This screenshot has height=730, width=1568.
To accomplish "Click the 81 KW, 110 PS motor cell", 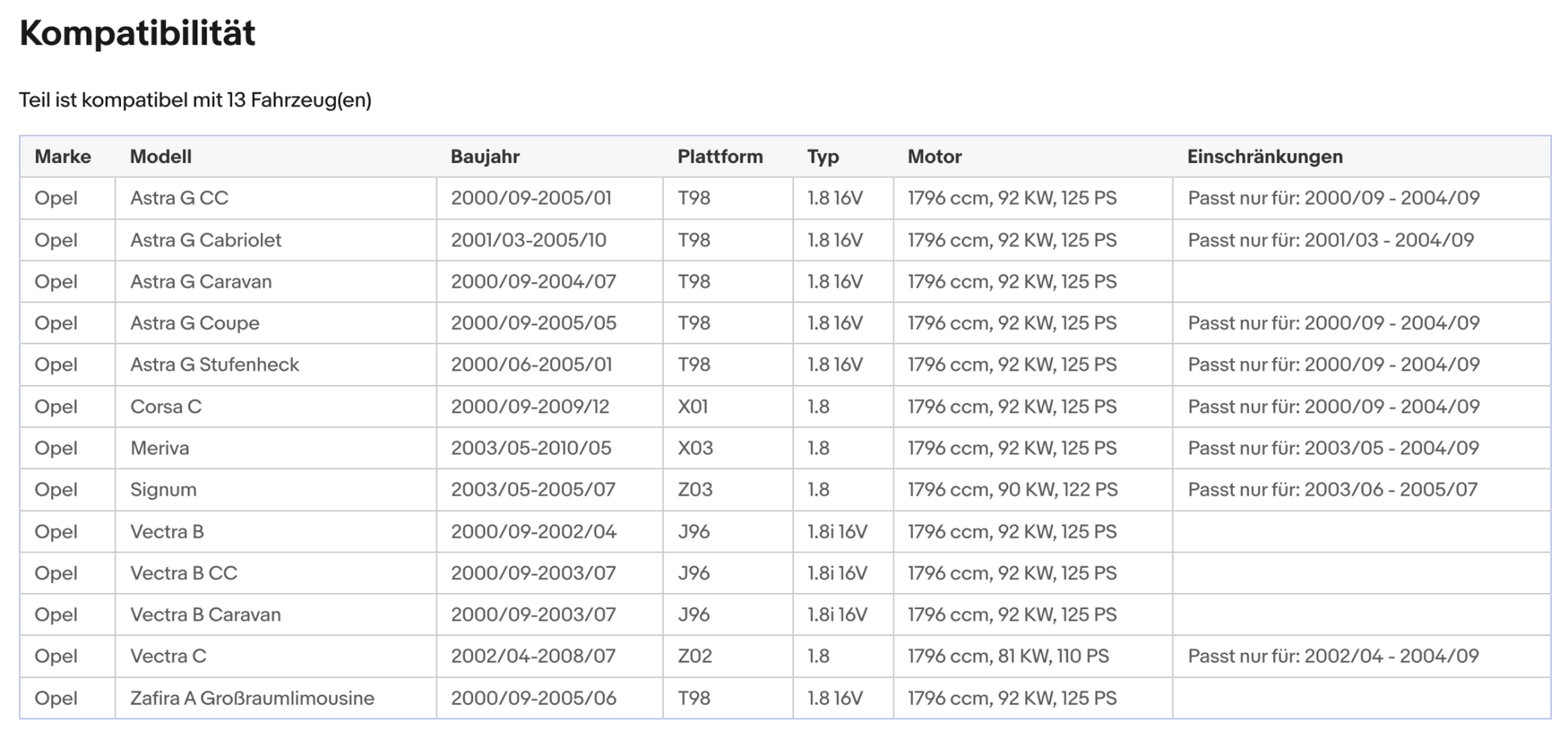I will [x=1008, y=656].
